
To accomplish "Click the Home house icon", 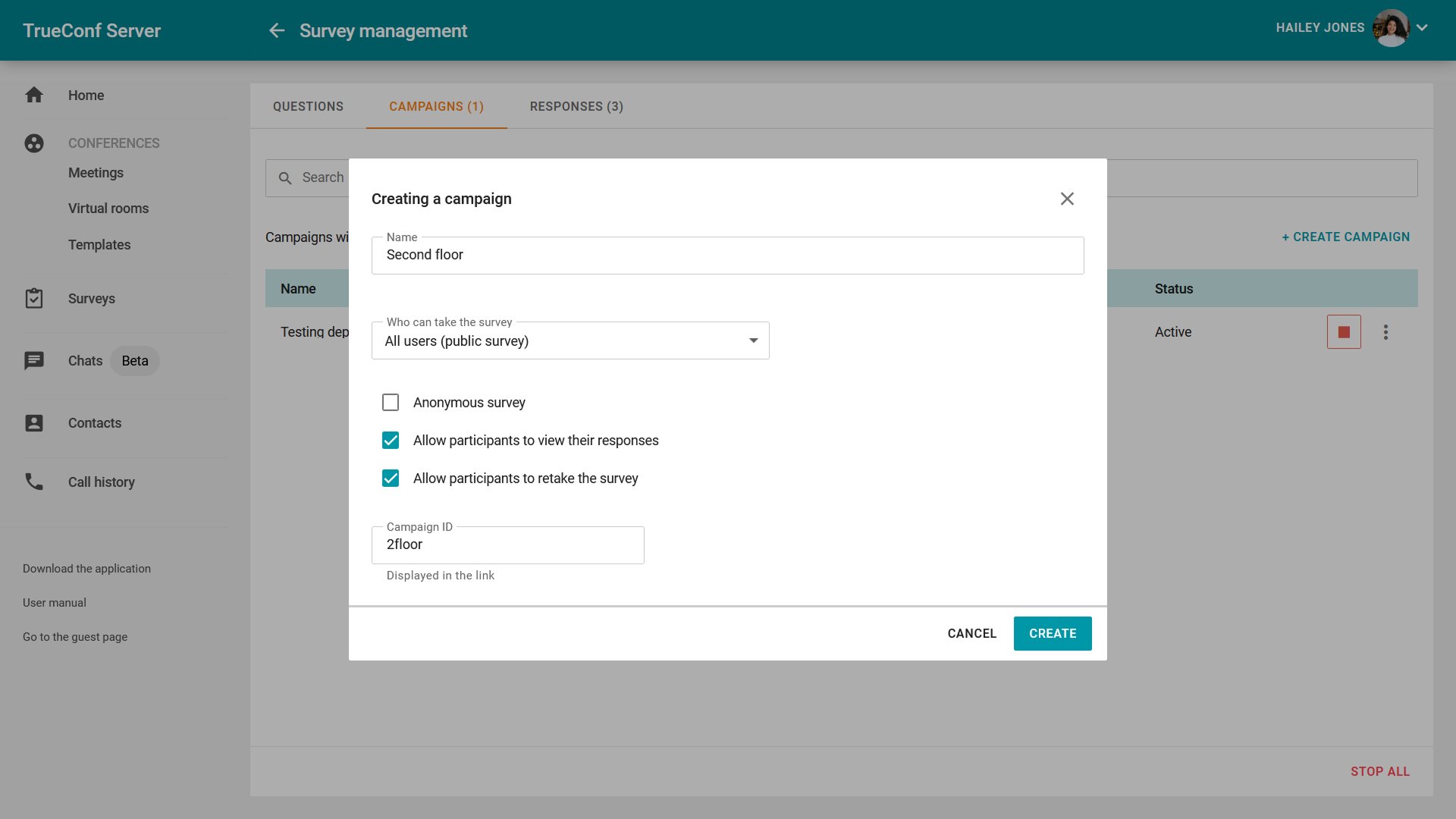I will [x=34, y=95].
